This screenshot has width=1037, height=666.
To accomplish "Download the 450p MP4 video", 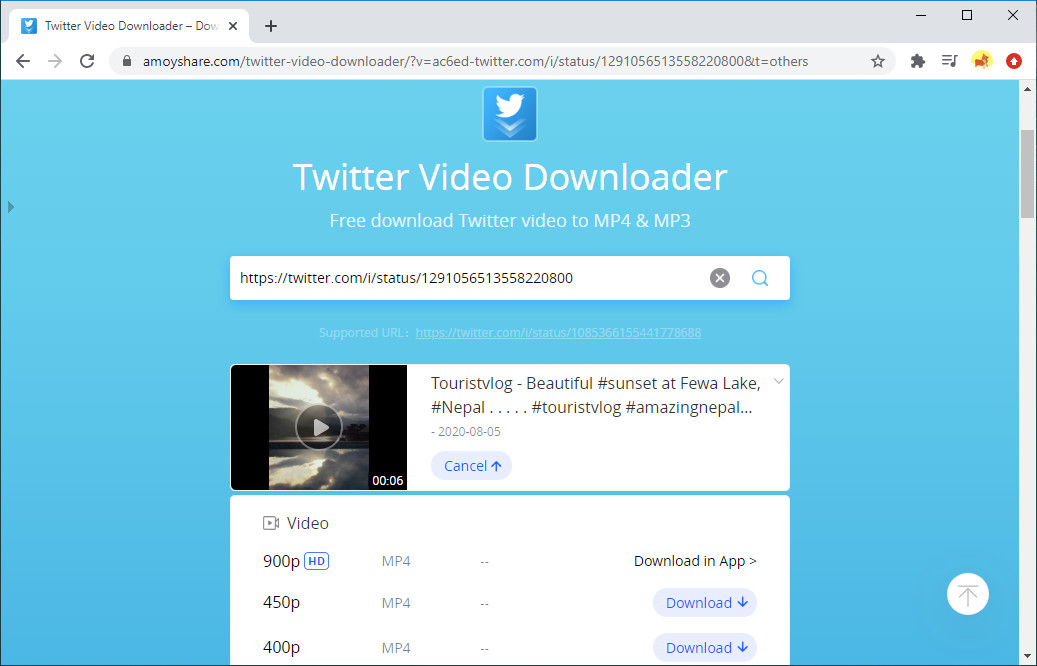I will [705, 603].
